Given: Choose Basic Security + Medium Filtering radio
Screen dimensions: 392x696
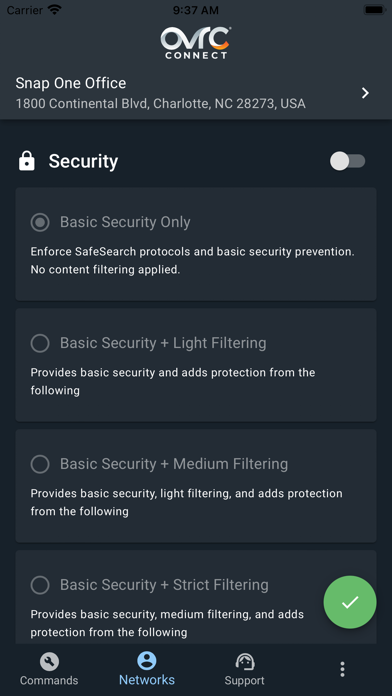Looking at the screenshot, I should point(40,464).
